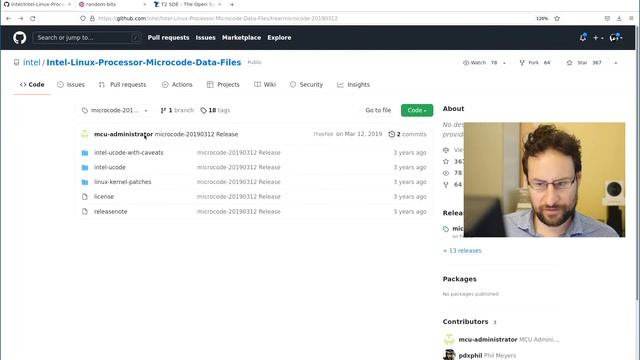Open a new browser tab with plus

pos(232,4)
